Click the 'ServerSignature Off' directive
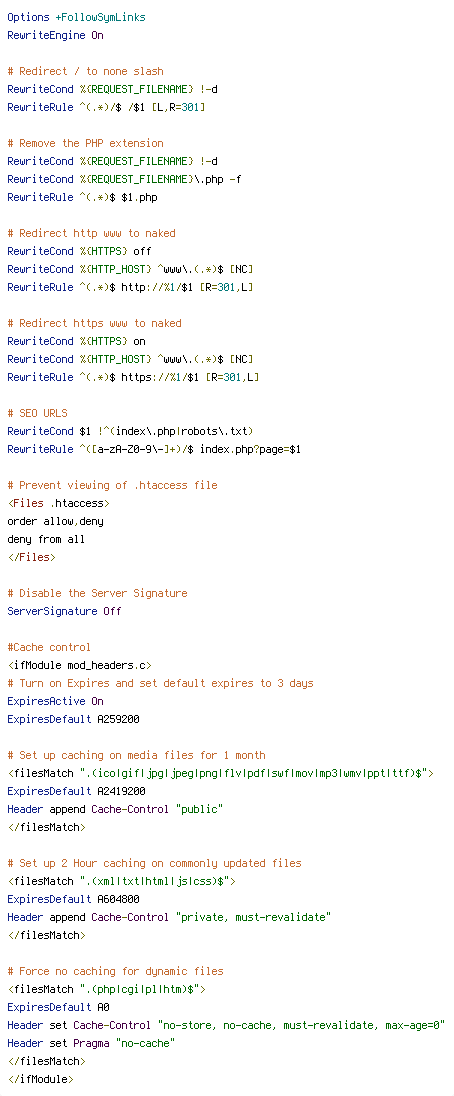 pyautogui.click(x=64, y=612)
